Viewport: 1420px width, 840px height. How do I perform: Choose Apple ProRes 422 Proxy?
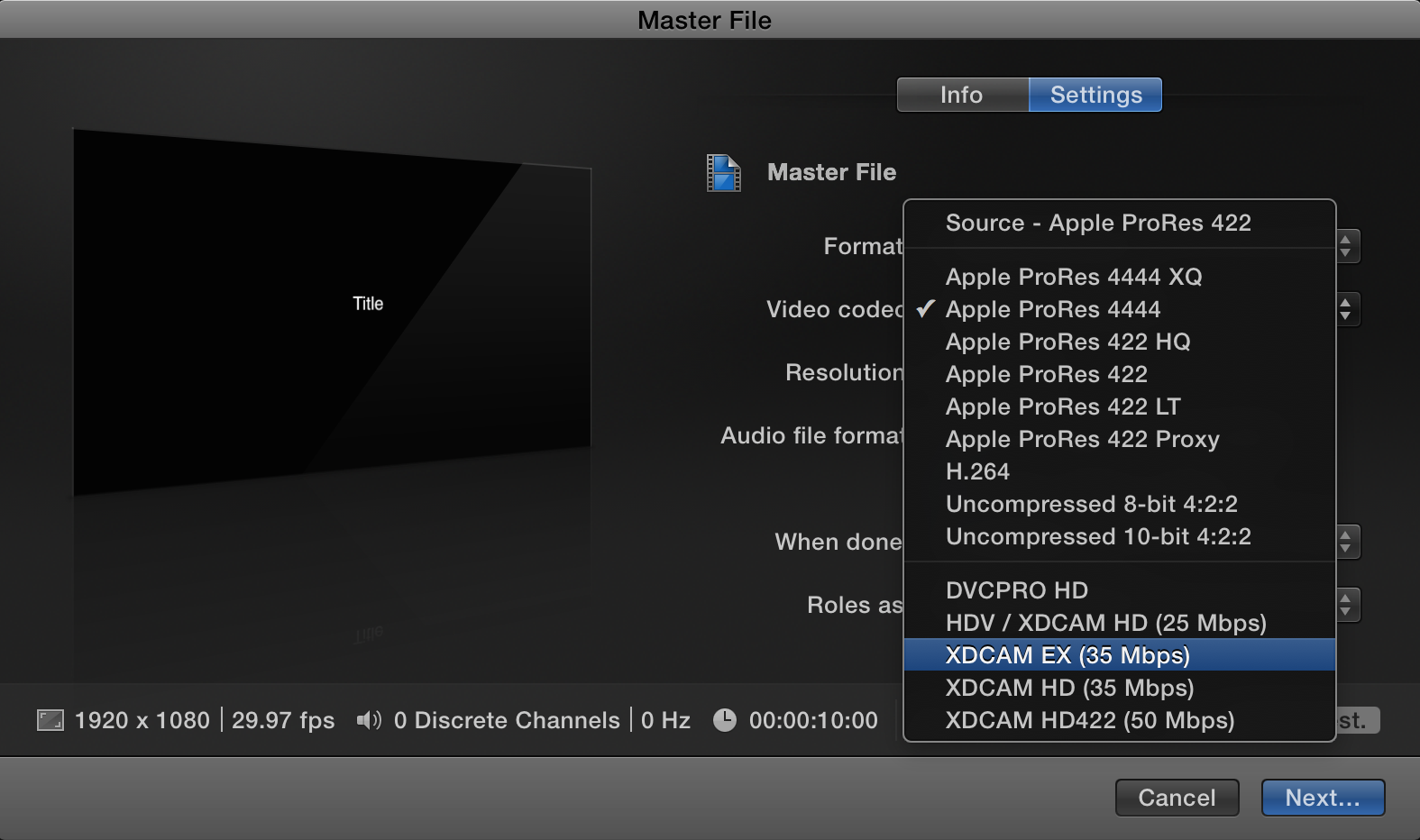coord(1119,439)
